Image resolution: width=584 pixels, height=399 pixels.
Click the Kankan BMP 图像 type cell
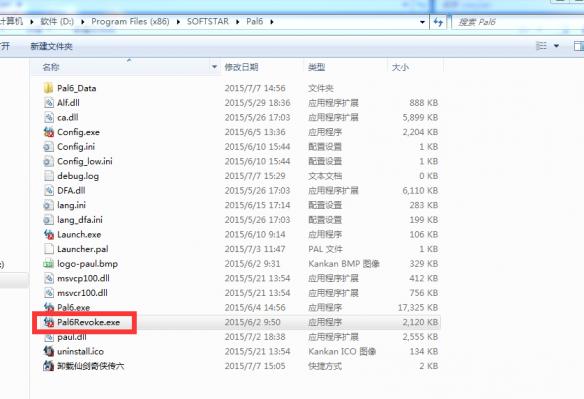pos(344,264)
